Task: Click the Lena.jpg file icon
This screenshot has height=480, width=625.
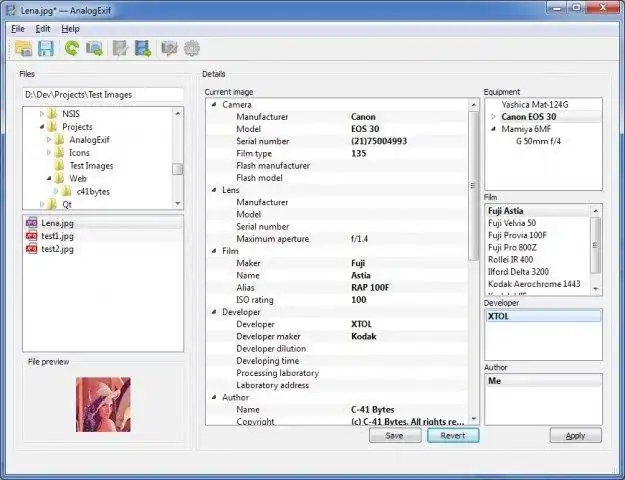Action: [31, 223]
